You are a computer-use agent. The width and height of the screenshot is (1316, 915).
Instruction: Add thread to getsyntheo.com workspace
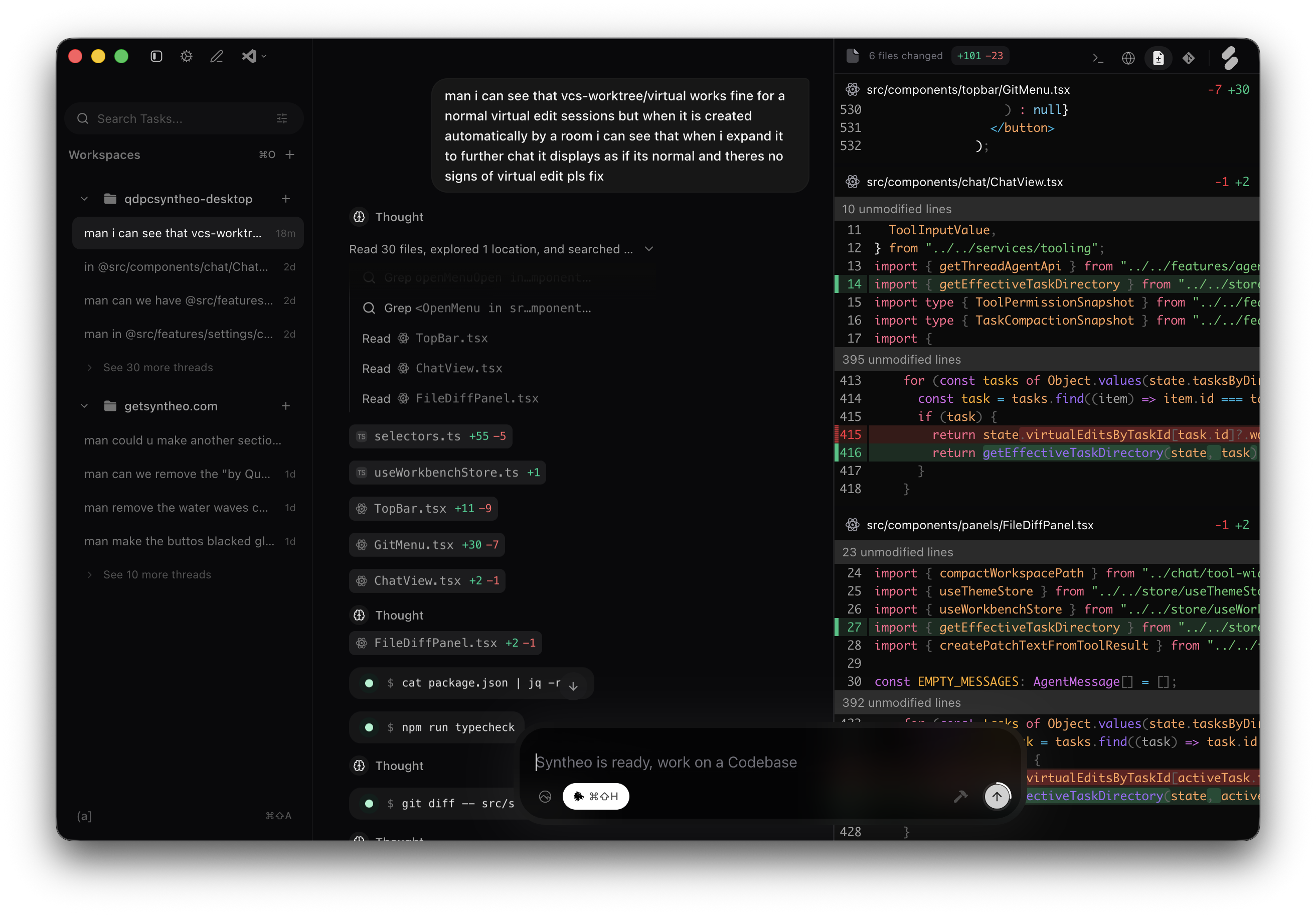point(286,406)
